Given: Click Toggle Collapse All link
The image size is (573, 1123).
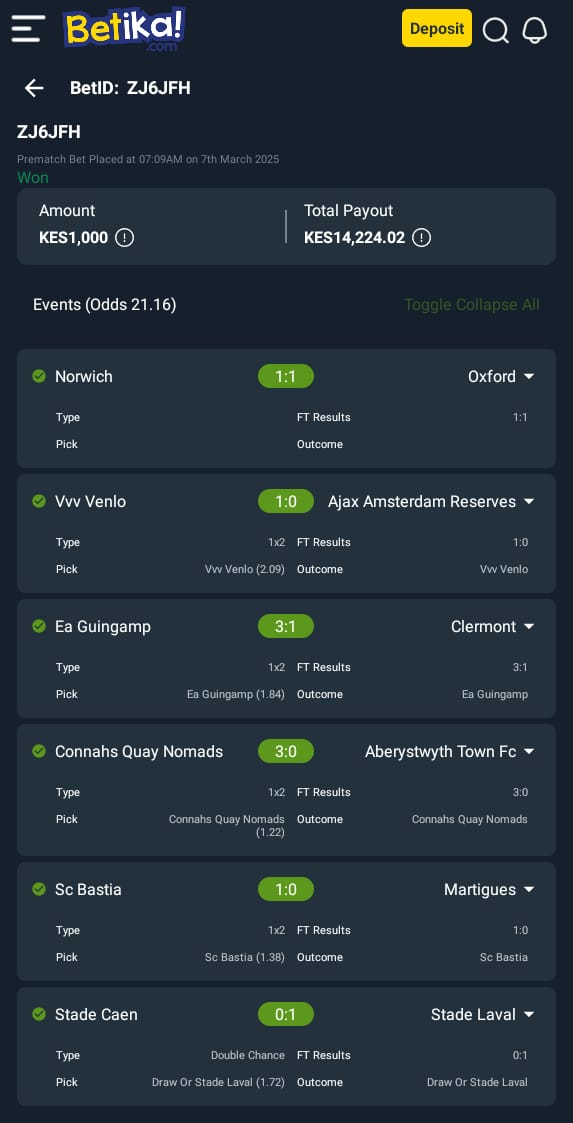Looking at the screenshot, I should pos(472,304).
